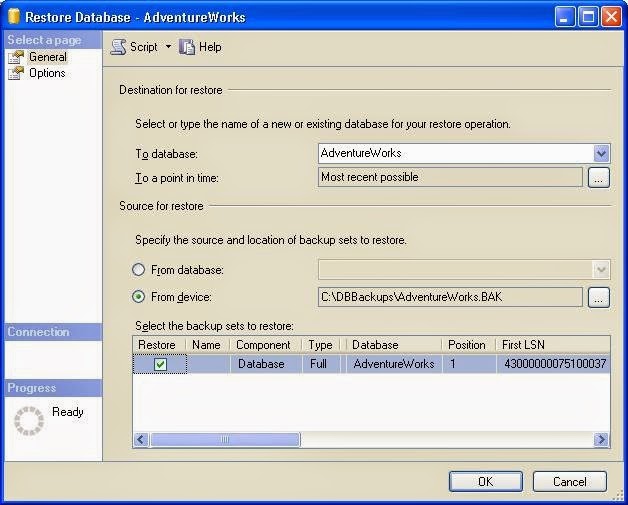628x505 pixels.
Task: Click the From database label
Action: click(187, 270)
